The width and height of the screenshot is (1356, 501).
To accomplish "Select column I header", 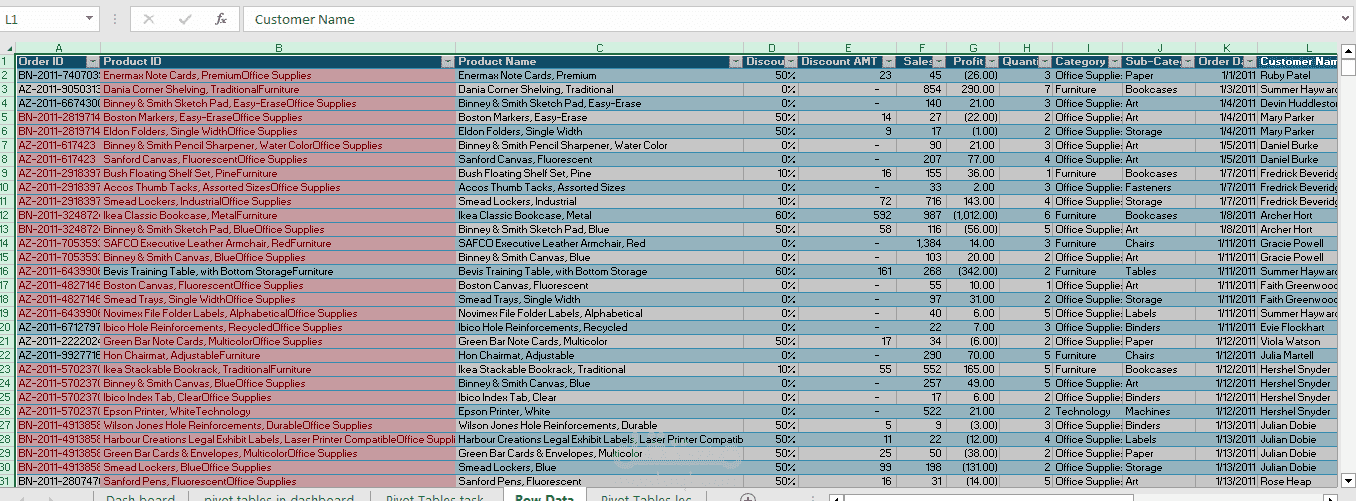I will [1087, 48].
